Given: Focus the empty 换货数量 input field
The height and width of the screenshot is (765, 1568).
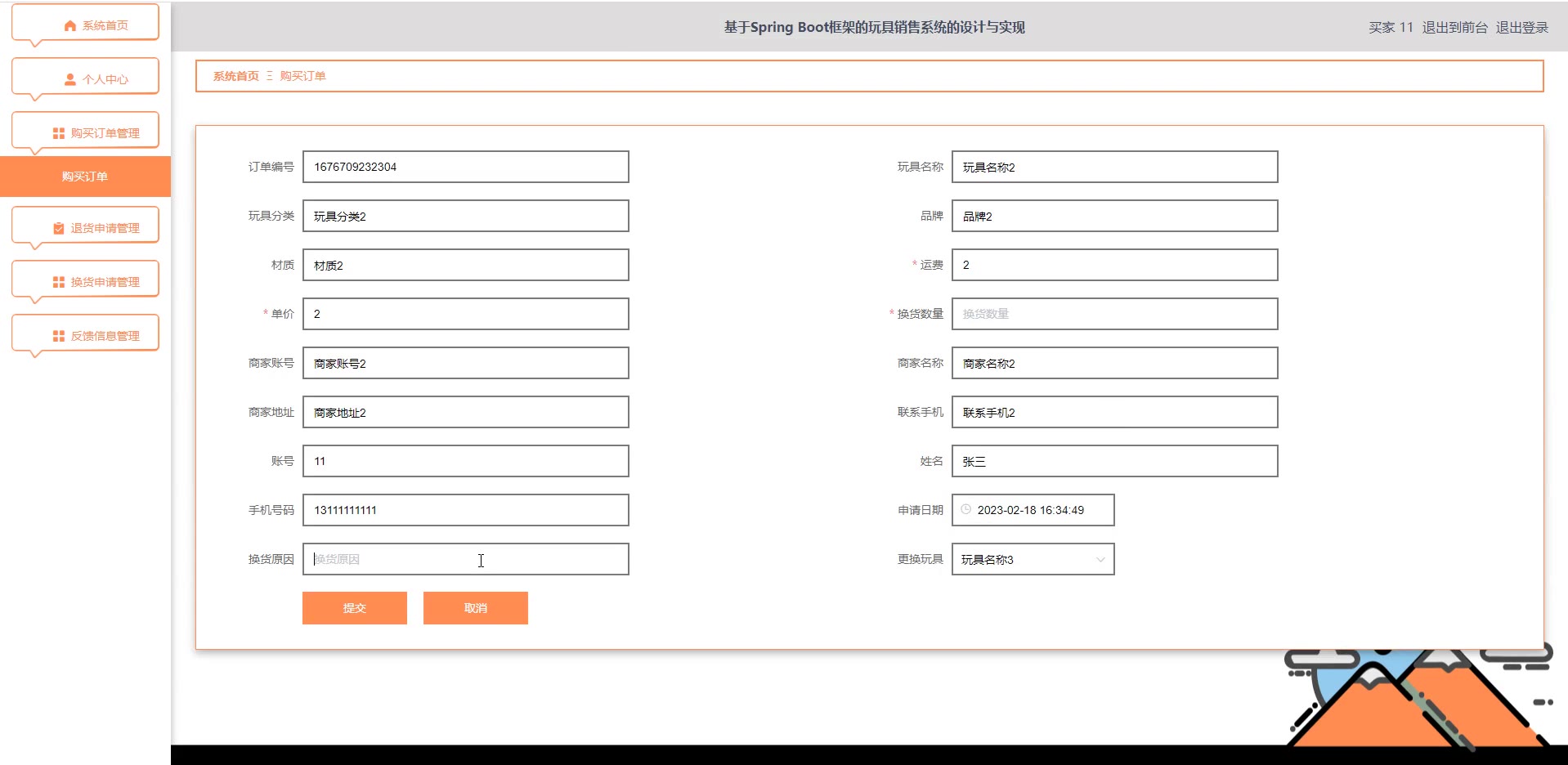Looking at the screenshot, I should point(1115,314).
